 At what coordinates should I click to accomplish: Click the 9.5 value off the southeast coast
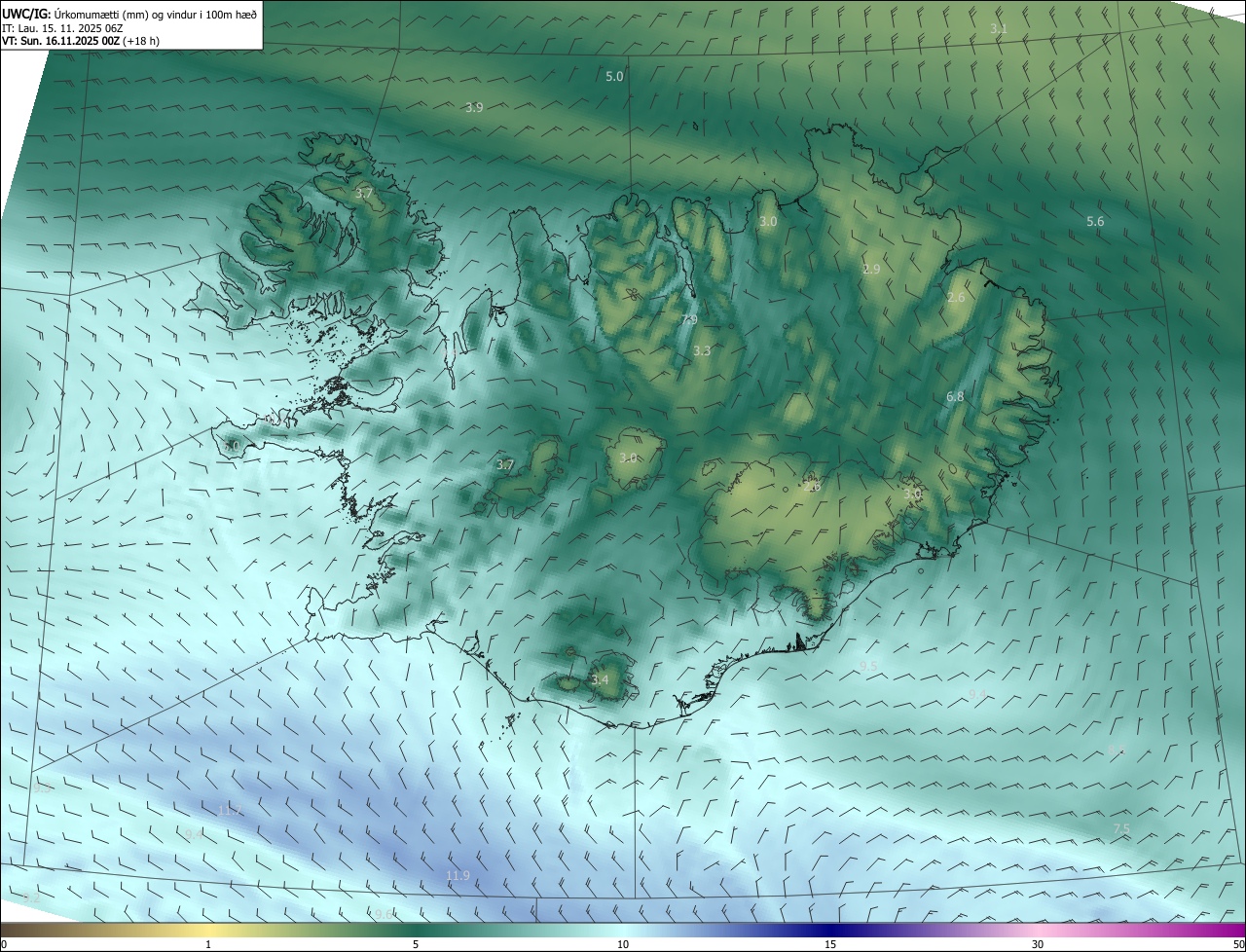click(x=868, y=666)
